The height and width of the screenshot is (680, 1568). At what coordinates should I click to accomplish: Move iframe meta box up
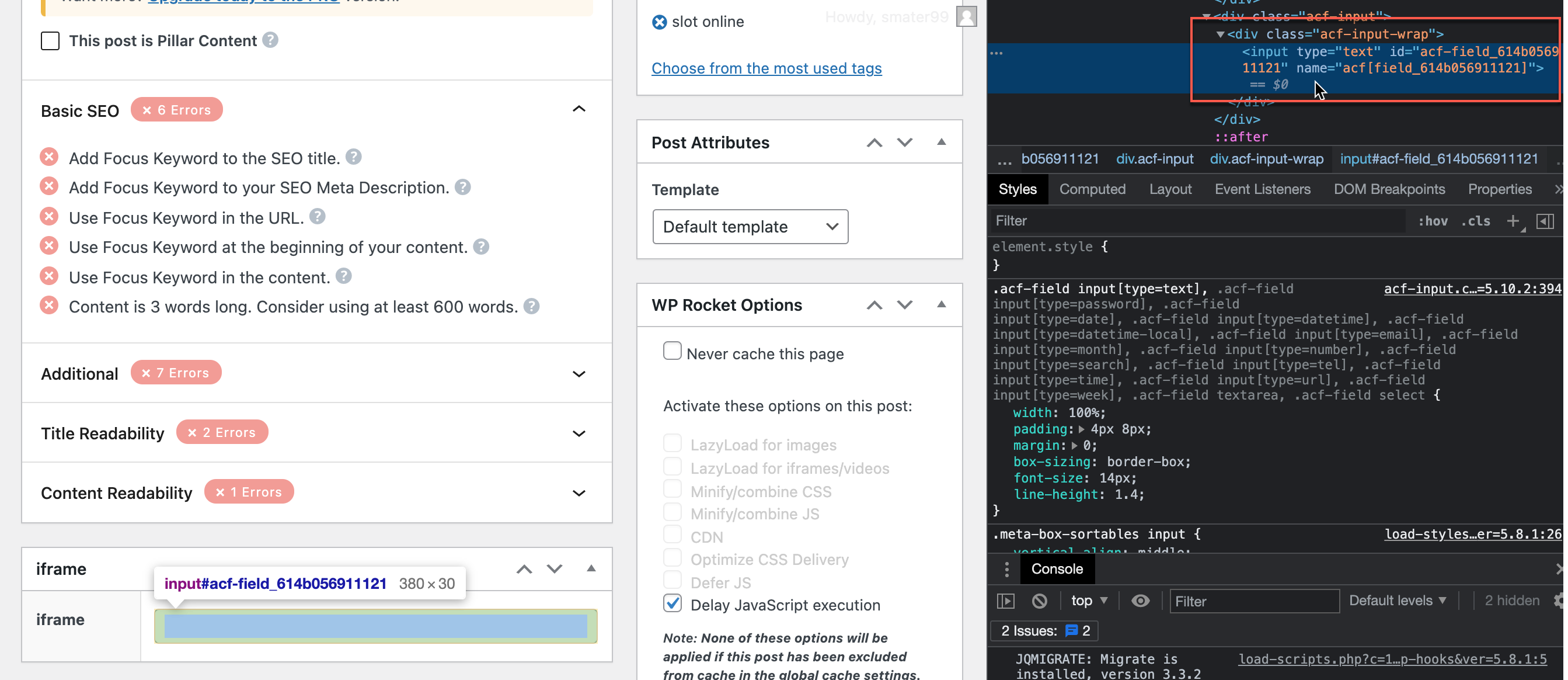click(x=524, y=569)
